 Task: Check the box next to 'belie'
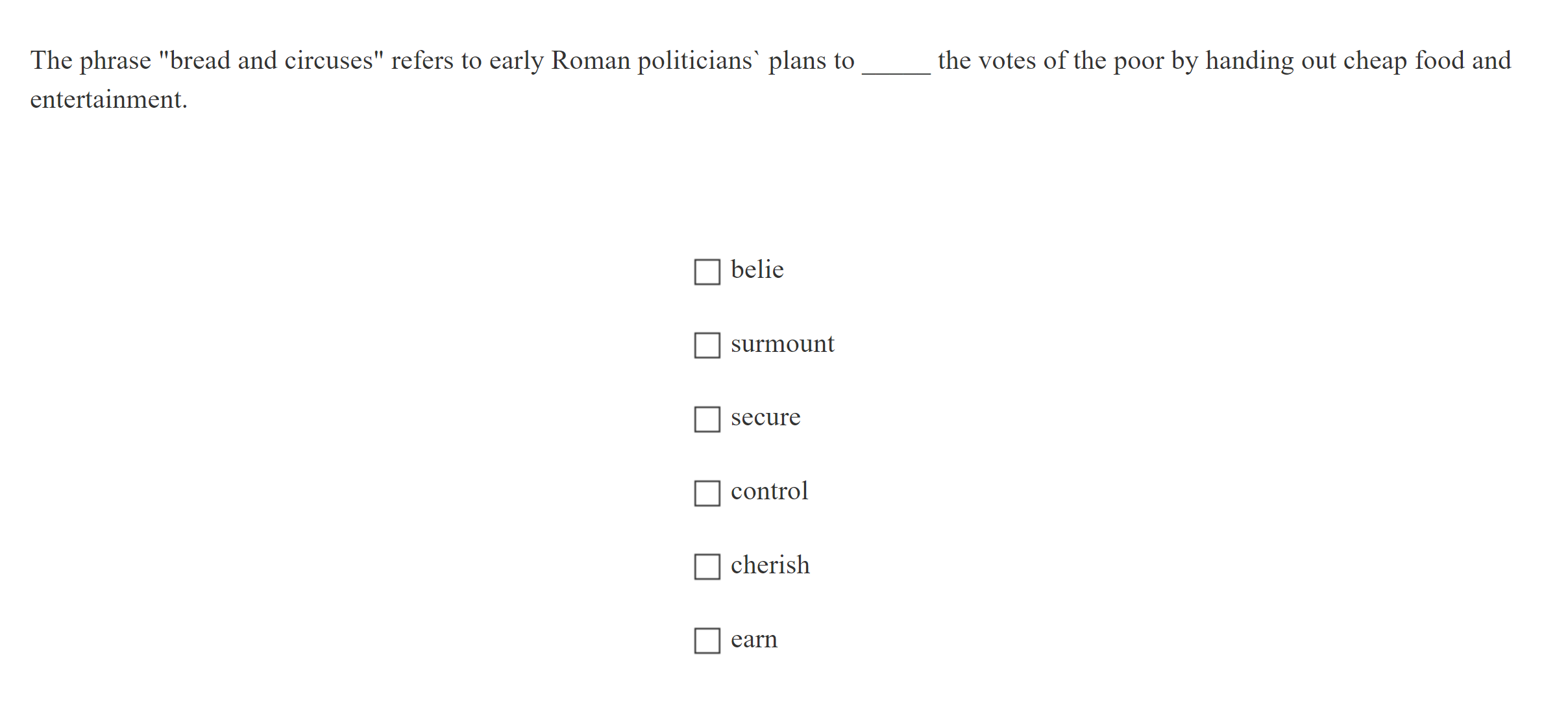707,271
